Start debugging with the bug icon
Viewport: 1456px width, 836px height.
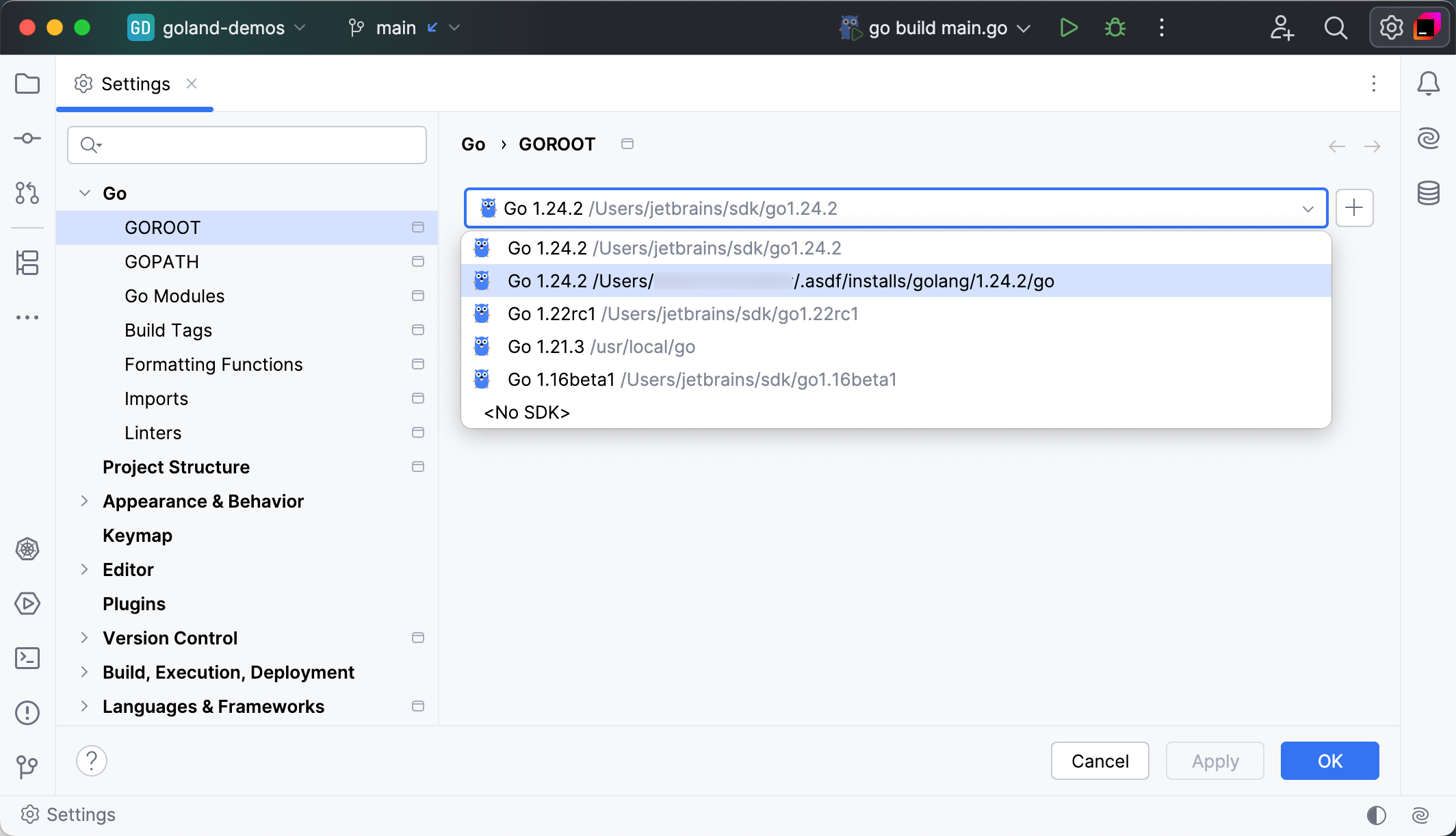(1115, 28)
